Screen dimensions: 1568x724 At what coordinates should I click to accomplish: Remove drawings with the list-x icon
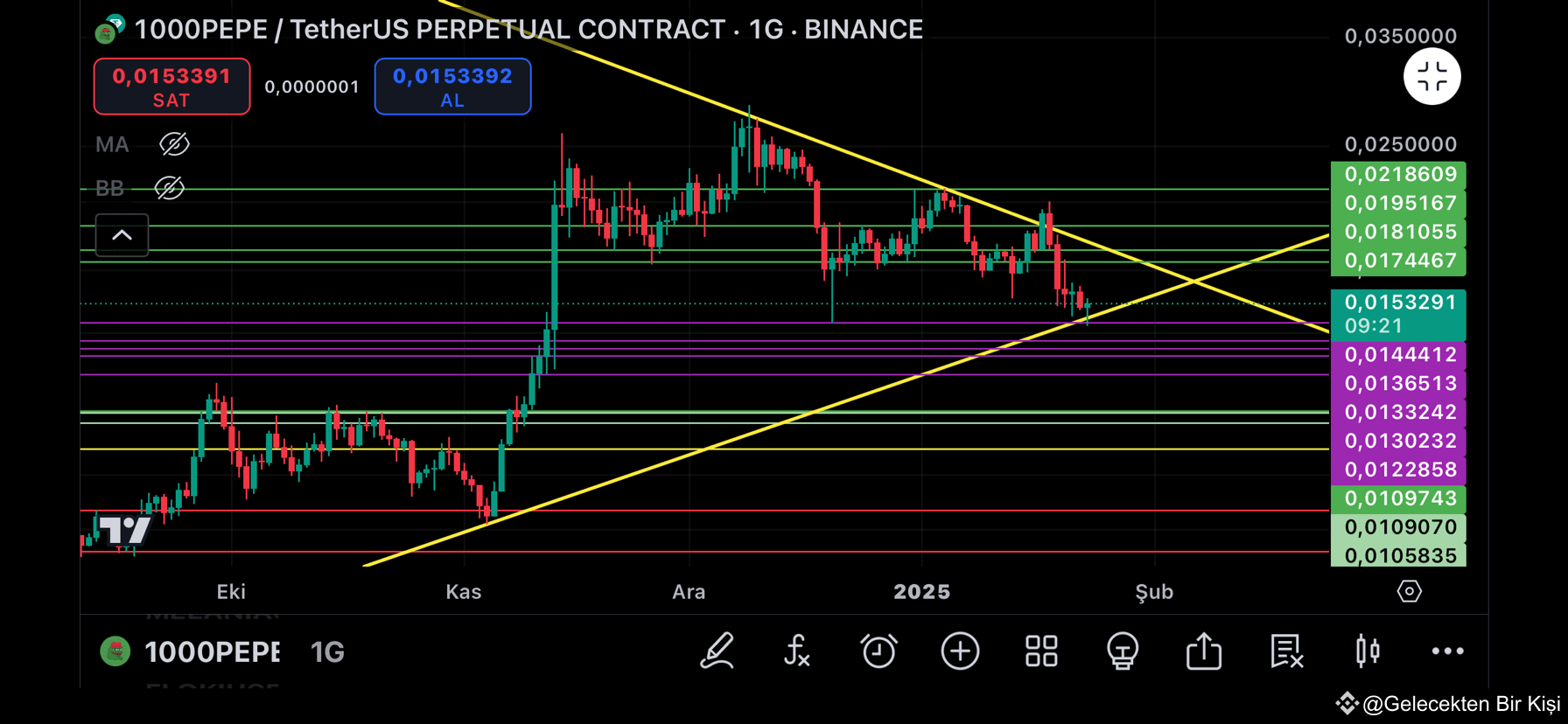coord(1286,651)
